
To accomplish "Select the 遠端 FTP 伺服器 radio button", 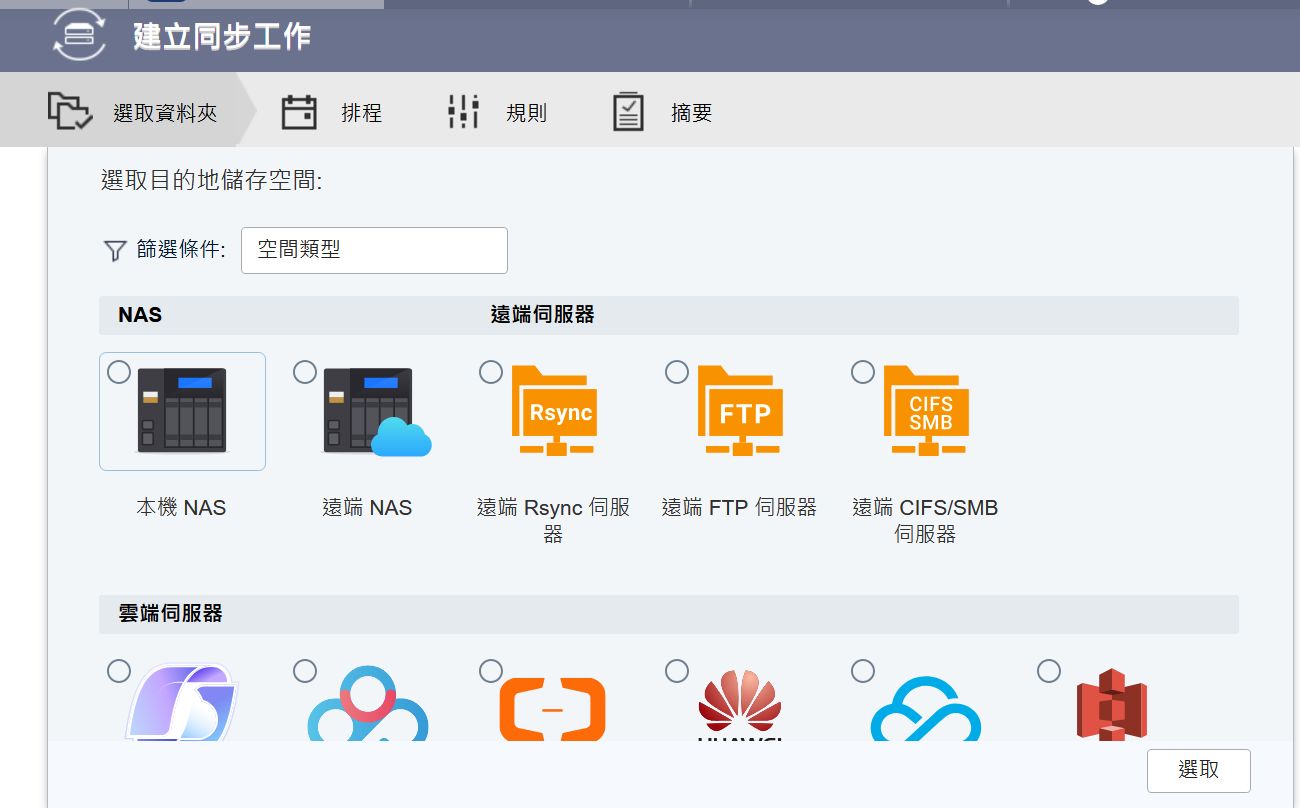I will coord(677,372).
